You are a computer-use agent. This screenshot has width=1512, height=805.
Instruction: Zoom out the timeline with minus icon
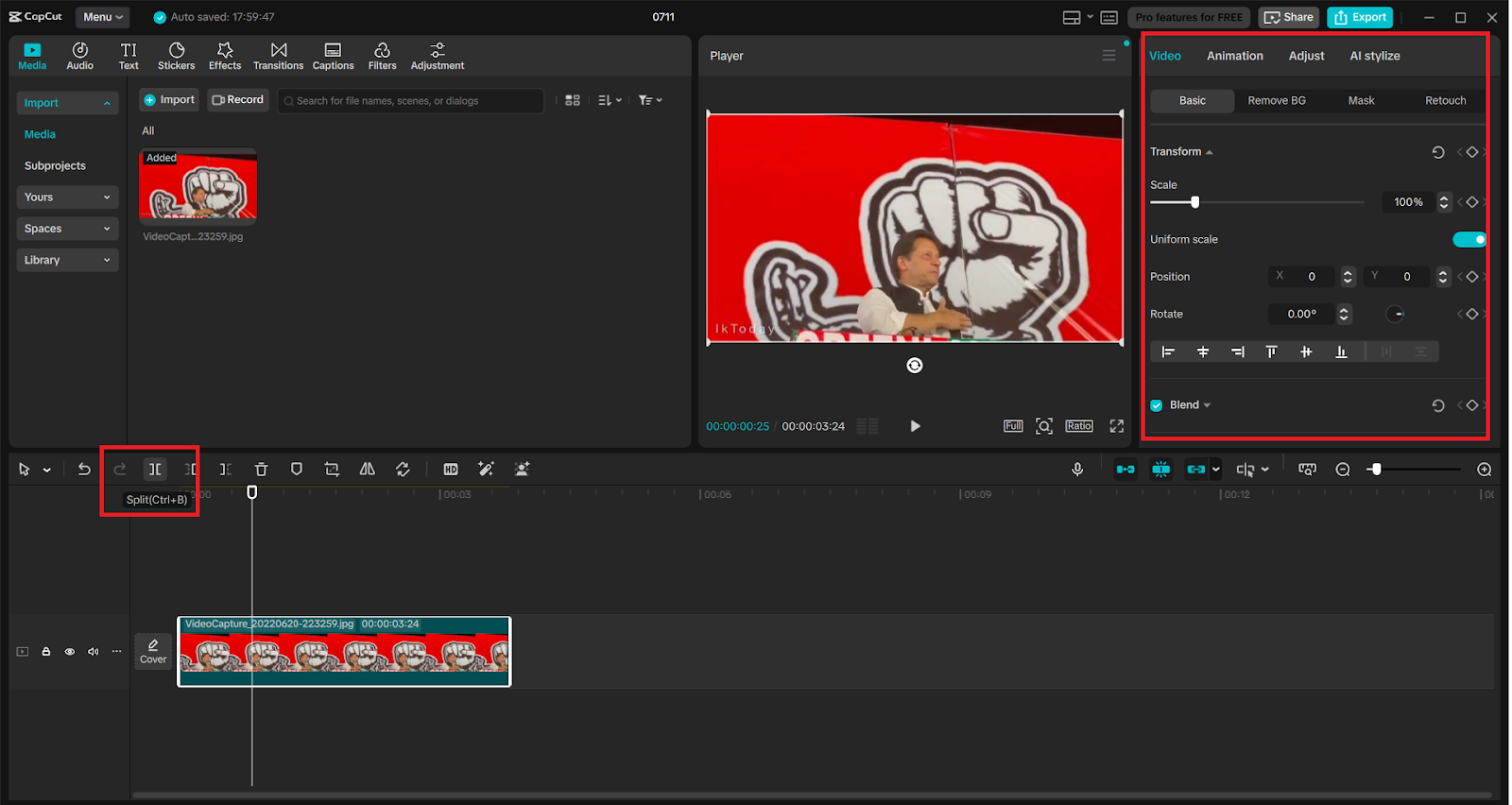tap(1343, 470)
